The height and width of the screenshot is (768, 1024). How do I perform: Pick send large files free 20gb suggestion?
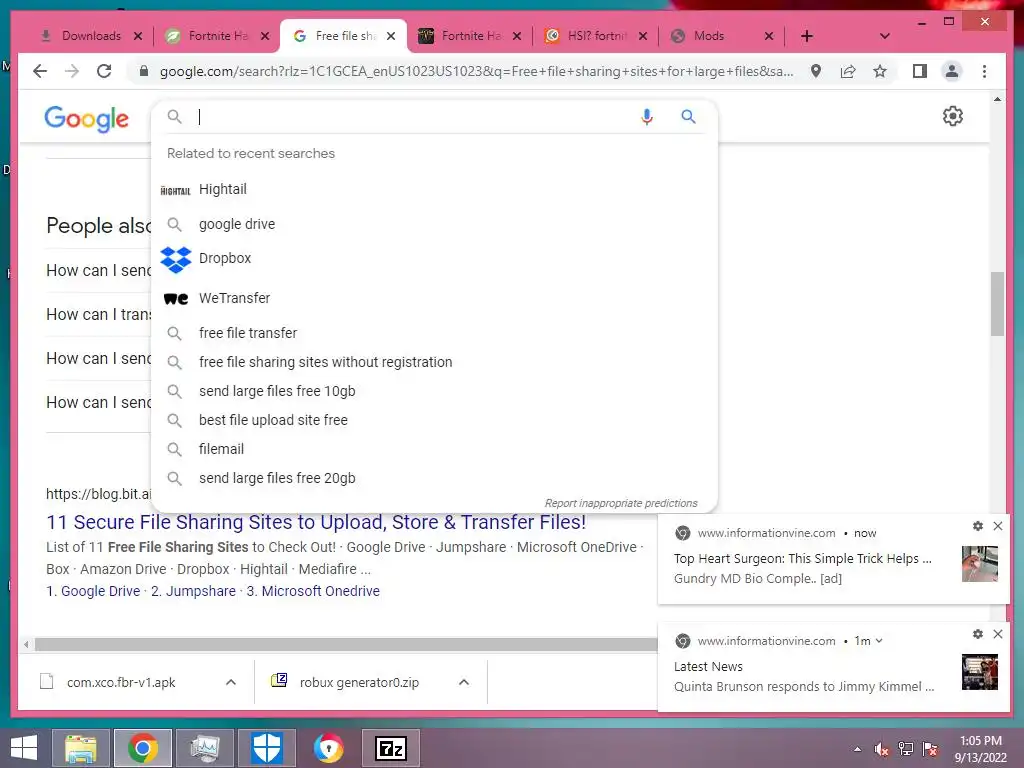point(434,478)
